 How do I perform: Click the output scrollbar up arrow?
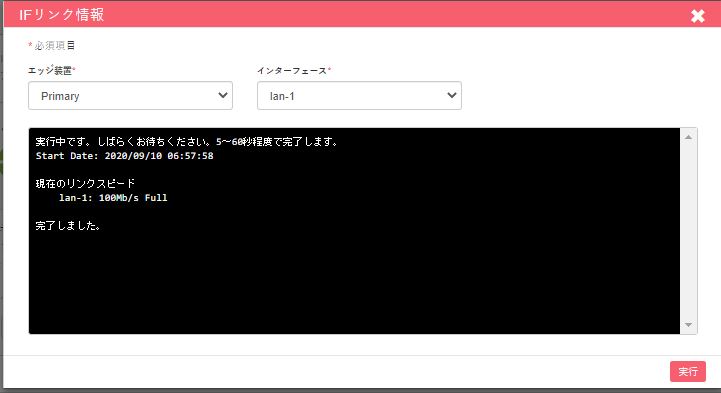click(688, 137)
